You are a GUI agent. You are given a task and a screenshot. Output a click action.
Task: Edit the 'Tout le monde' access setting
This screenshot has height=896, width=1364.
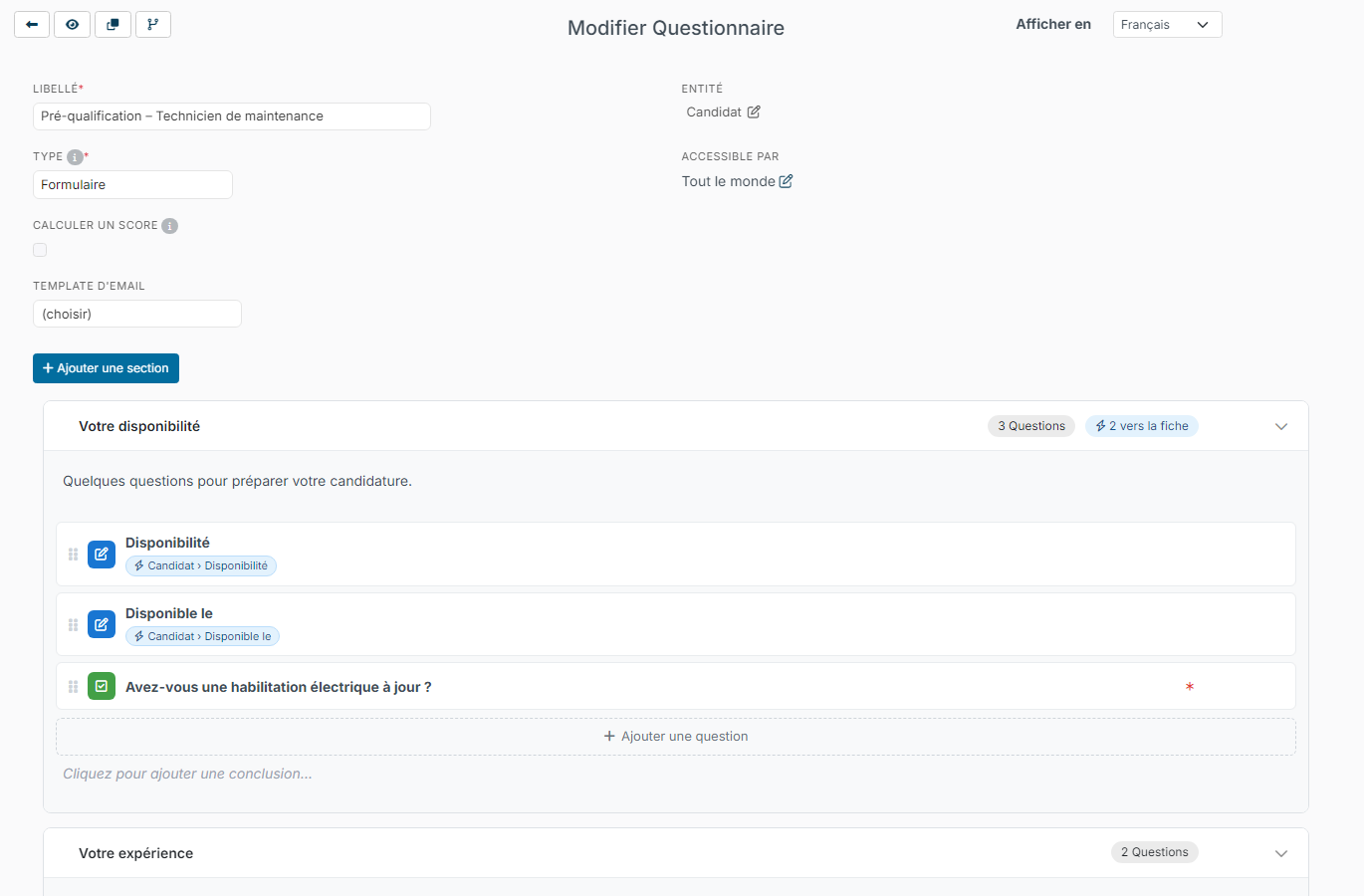click(786, 181)
